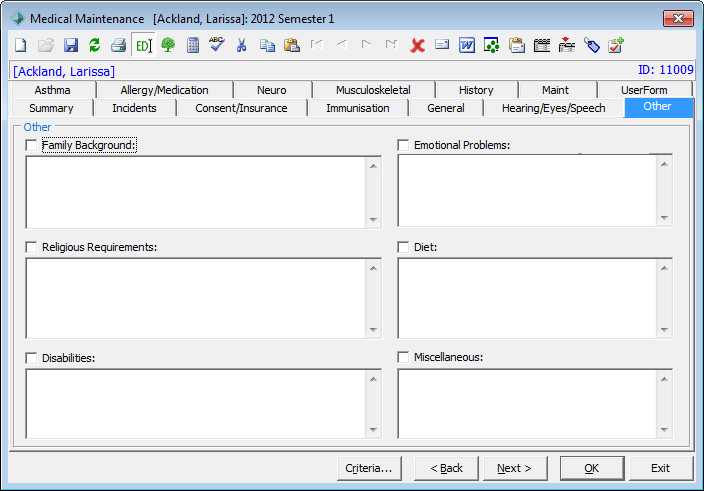Go to the last record arrow
The image size is (704, 491).
pos(392,44)
